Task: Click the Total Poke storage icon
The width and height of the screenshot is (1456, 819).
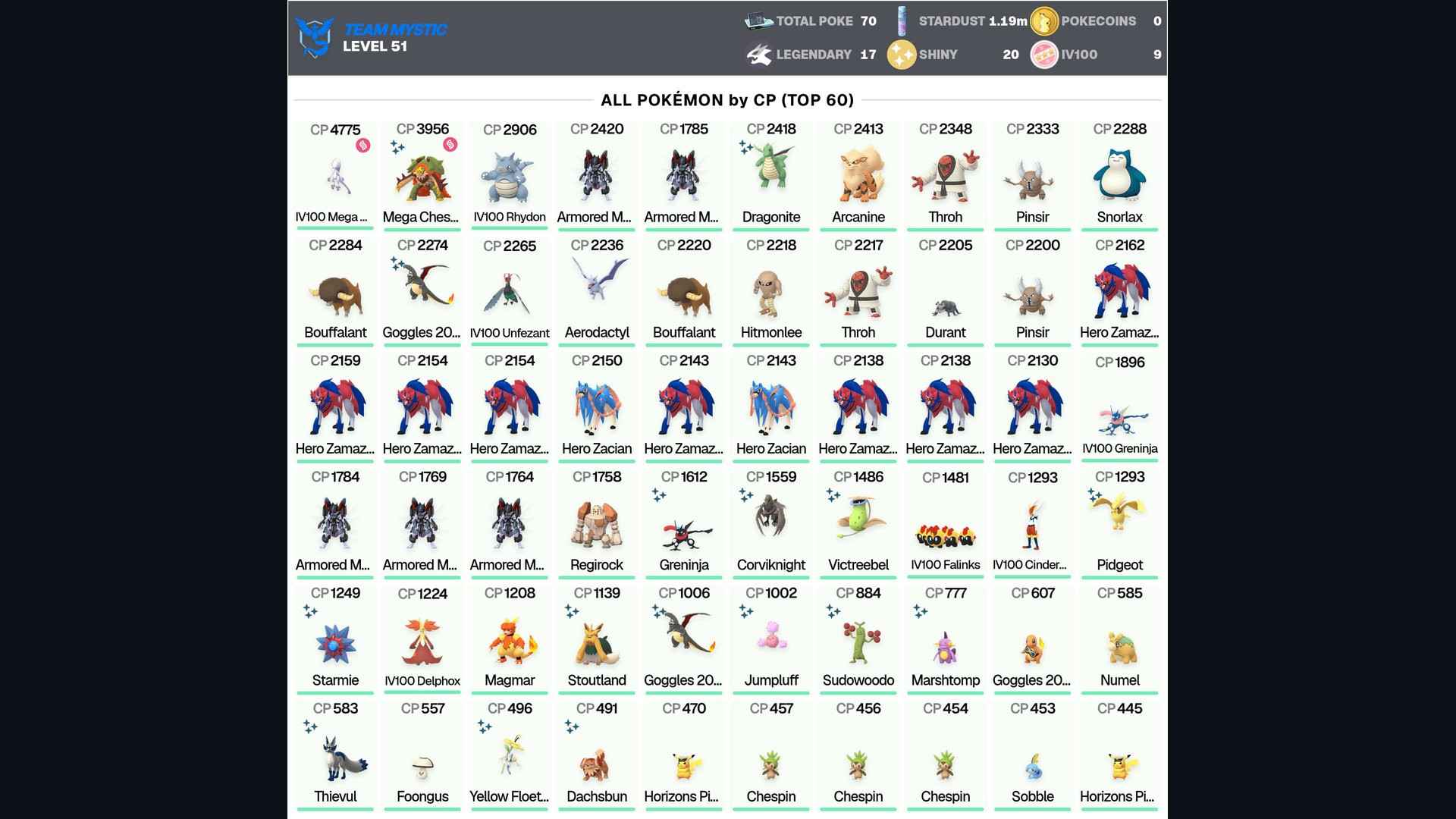Action: click(758, 21)
